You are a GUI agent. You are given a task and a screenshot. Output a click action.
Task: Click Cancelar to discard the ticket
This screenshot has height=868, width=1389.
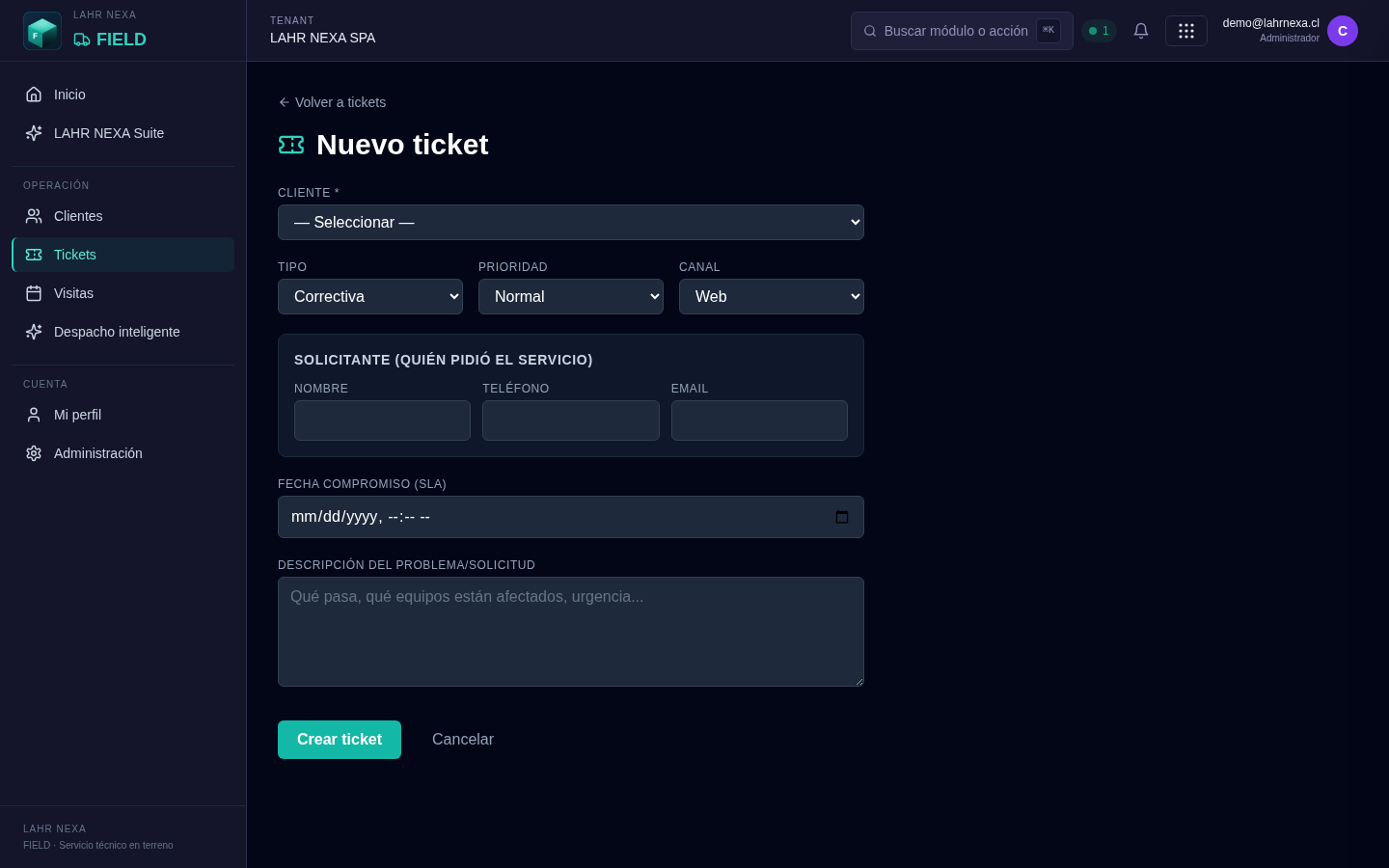coord(463,740)
